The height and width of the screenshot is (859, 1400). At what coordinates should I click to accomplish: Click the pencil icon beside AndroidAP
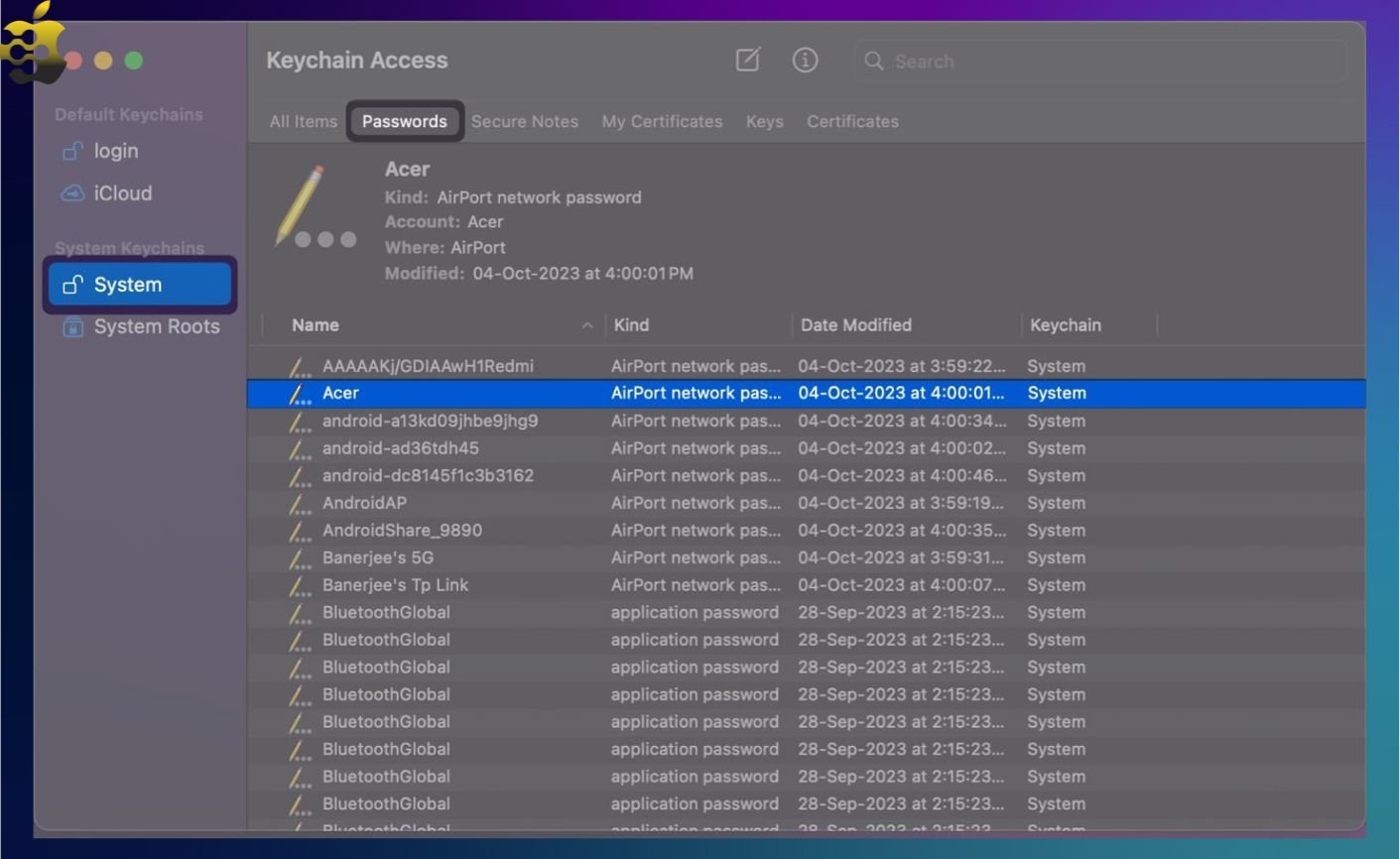coord(300,504)
